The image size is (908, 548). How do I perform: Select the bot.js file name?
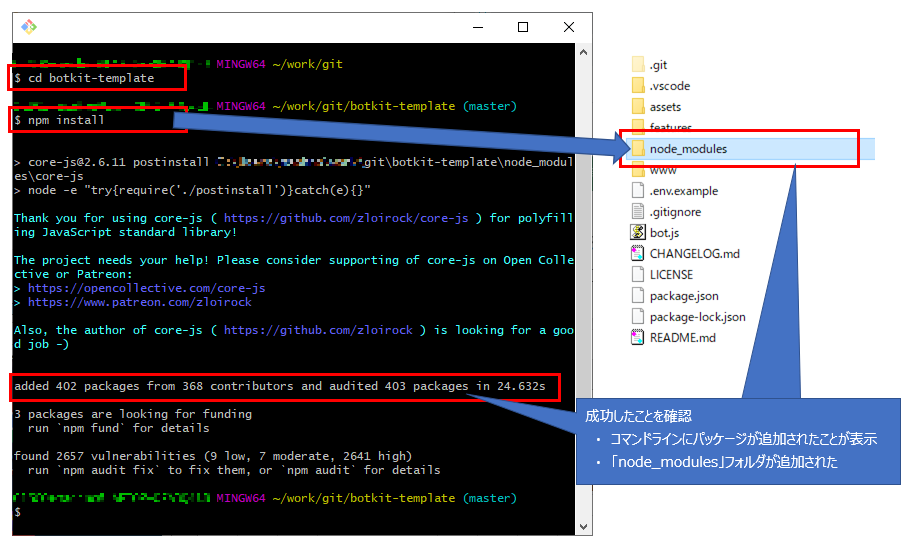[x=664, y=233]
